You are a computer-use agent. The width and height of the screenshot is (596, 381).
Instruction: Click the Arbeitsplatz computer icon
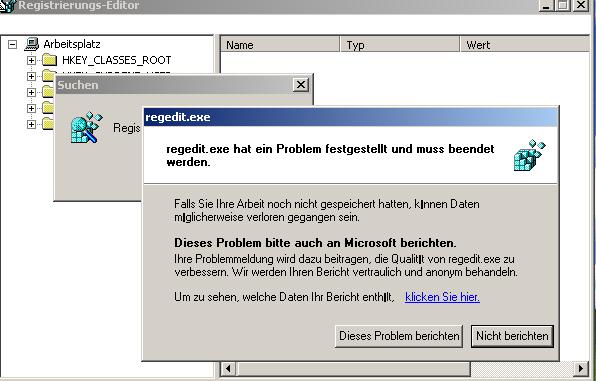pyautogui.click(x=32, y=44)
